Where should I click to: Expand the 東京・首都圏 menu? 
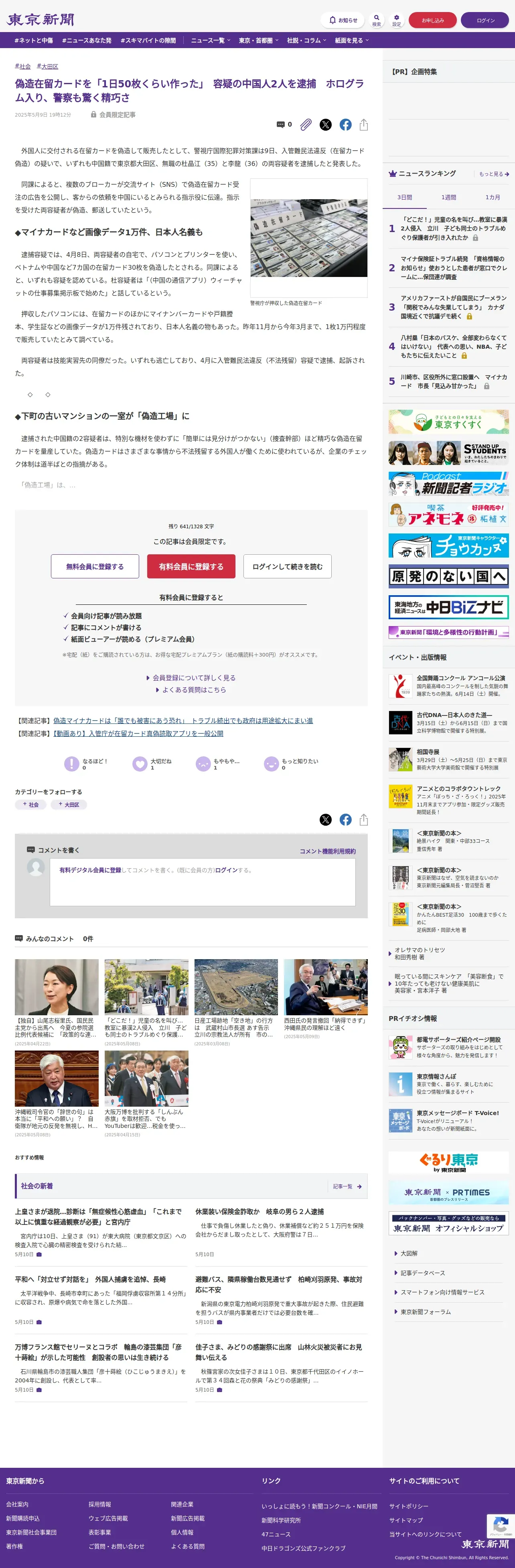click(258, 40)
